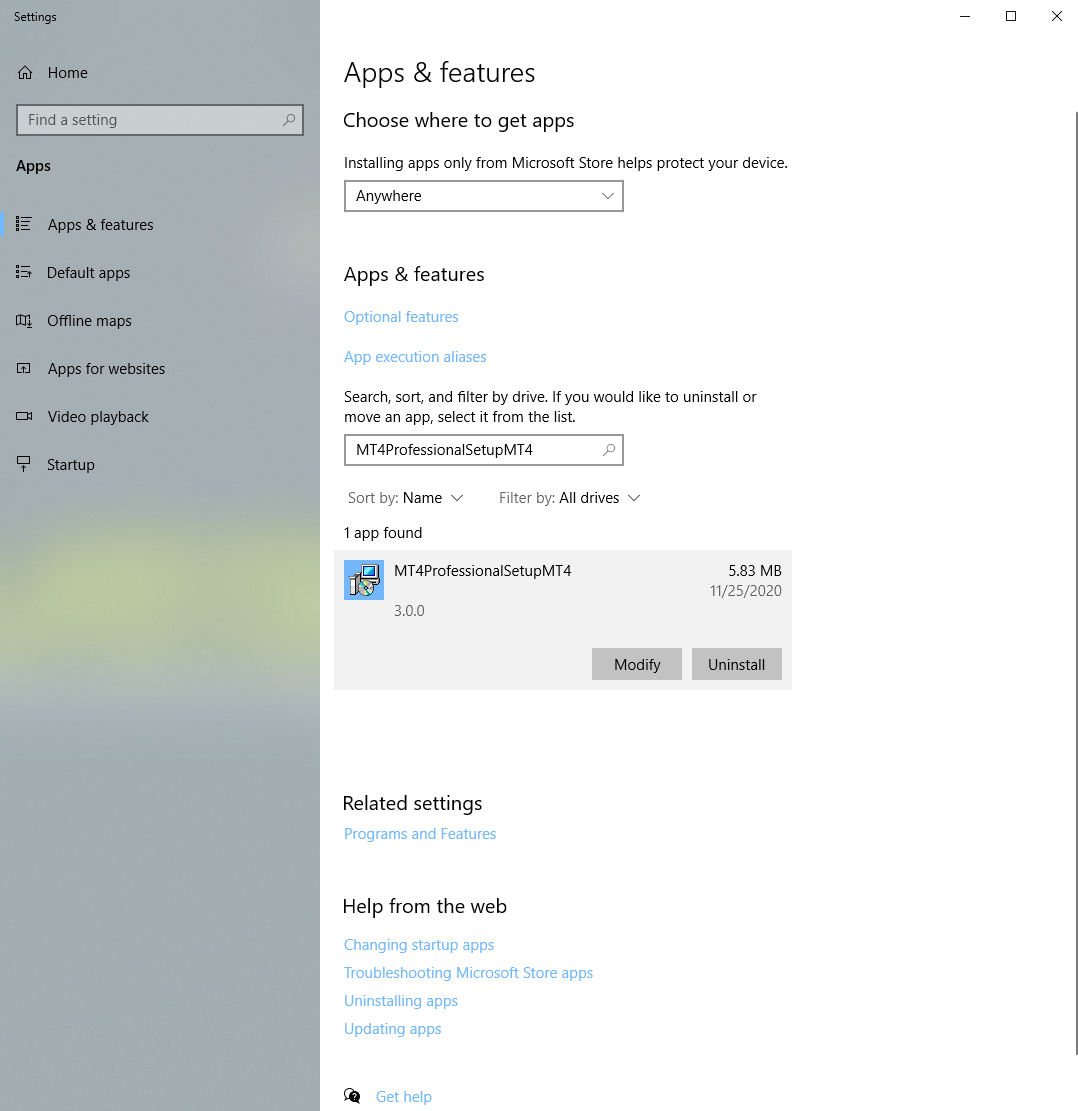Image resolution: width=1078 pixels, height=1111 pixels.
Task: Click the app list search box
Action: 483,450
